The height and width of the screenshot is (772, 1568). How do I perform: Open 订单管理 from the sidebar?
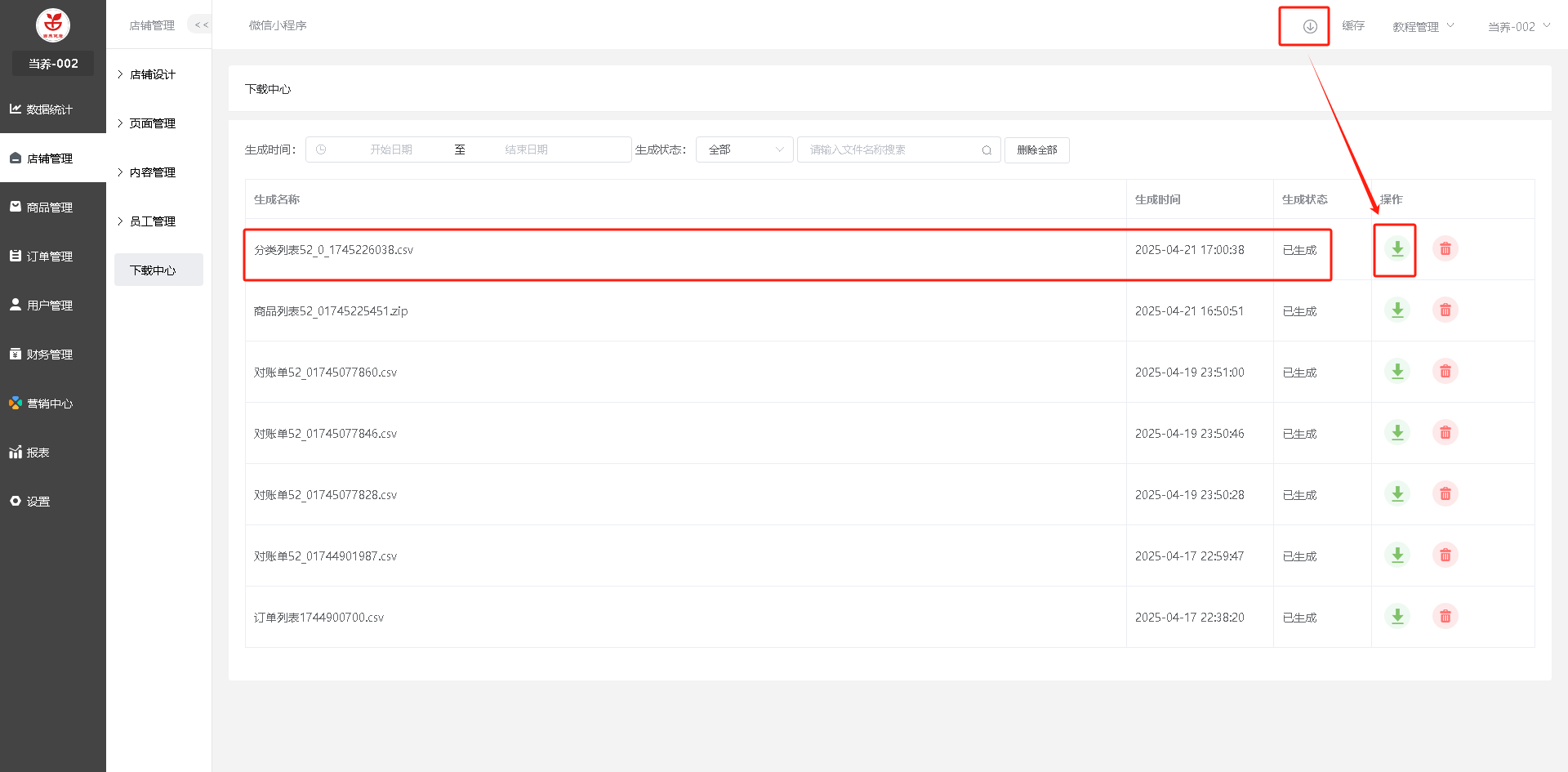pos(50,257)
